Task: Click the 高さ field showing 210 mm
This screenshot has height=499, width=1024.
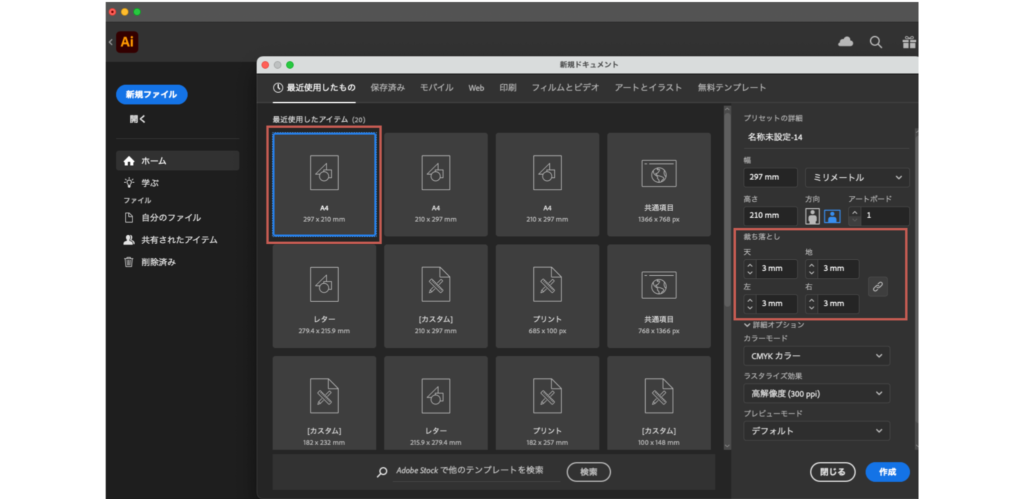Action: pyautogui.click(x=771, y=216)
